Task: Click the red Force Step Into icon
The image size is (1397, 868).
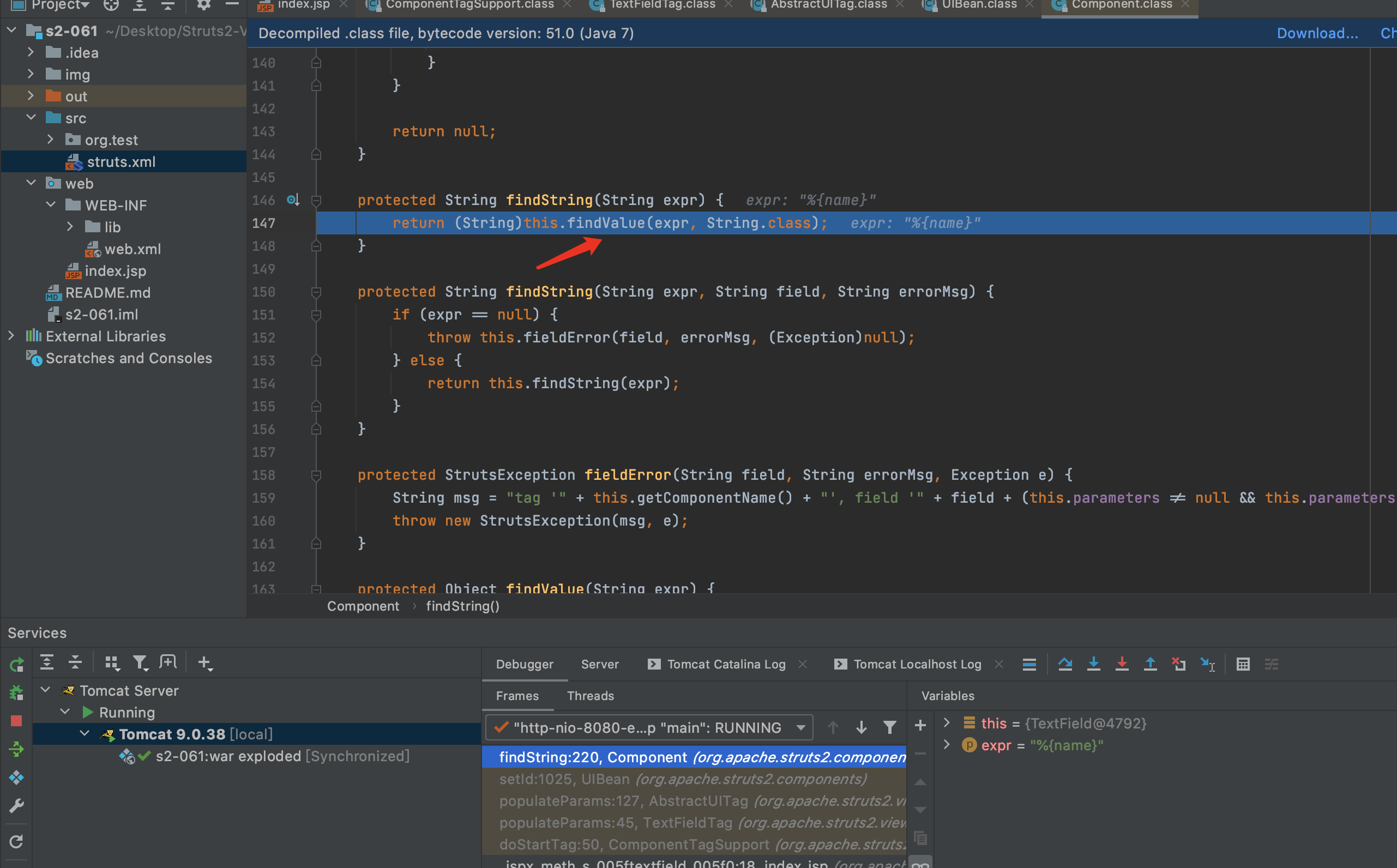Action: click(1122, 664)
